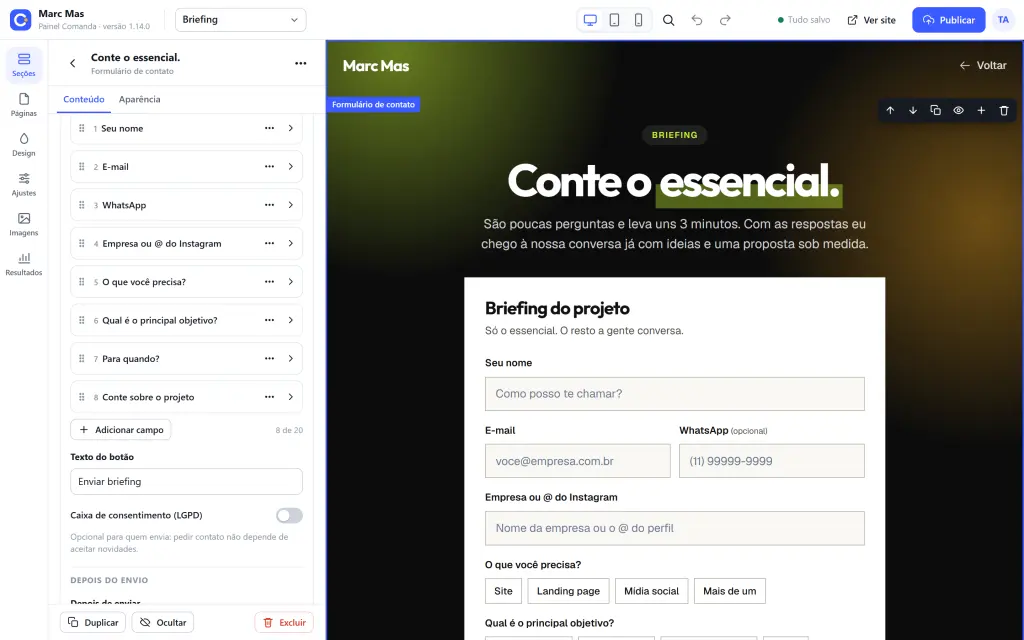Click the (11) 99999-9999 WhatsApp input
This screenshot has width=1024, height=640.
772,461
